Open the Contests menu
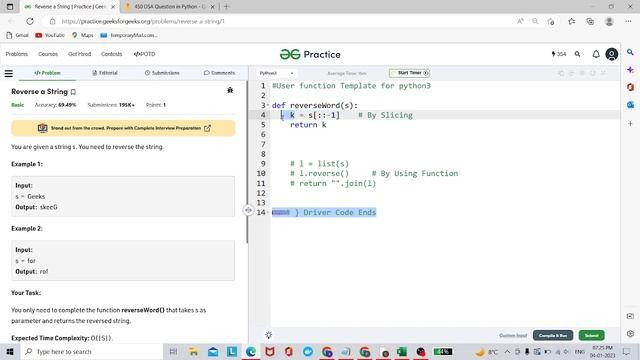Screen dimensions: 640x360 111,54
